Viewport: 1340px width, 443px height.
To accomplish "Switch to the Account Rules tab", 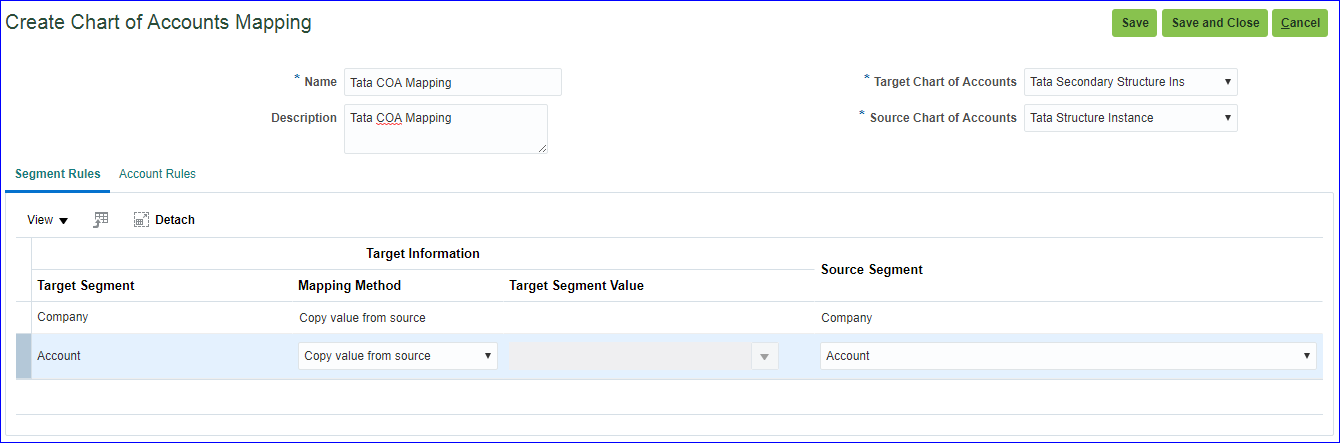I will coord(157,174).
